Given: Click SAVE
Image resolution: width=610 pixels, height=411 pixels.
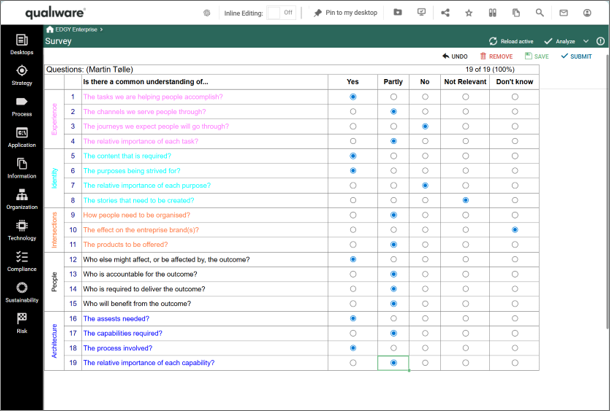Looking at the screenshot, I should 537,56.
